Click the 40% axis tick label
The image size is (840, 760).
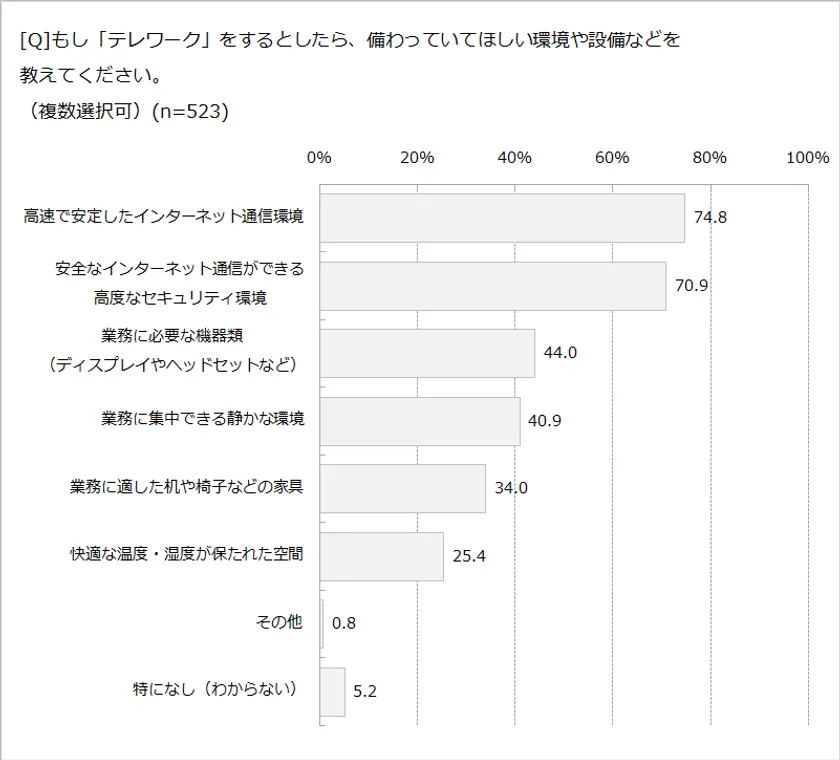514,158
